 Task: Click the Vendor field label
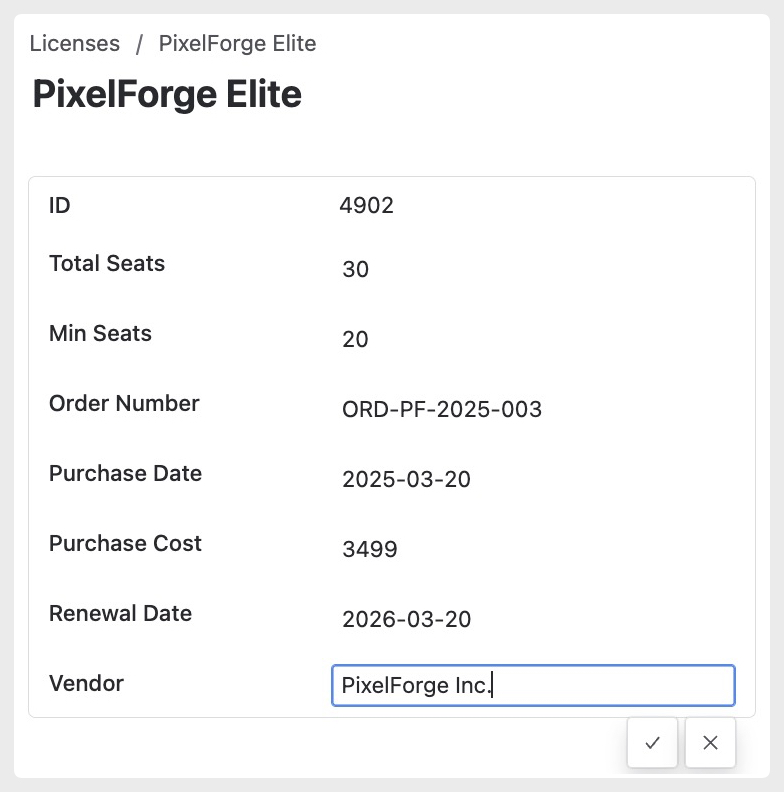pyautogui.click(x=87, y=684)
